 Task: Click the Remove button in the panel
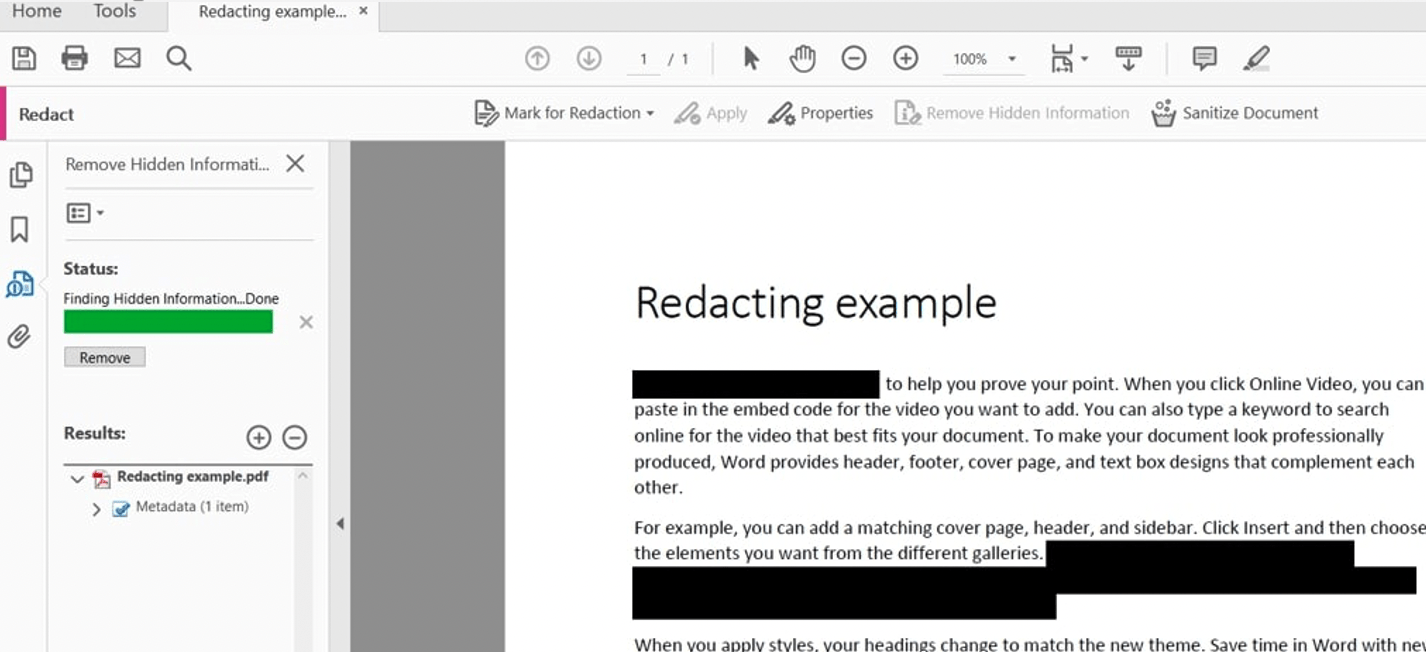[x=104, y=356]
